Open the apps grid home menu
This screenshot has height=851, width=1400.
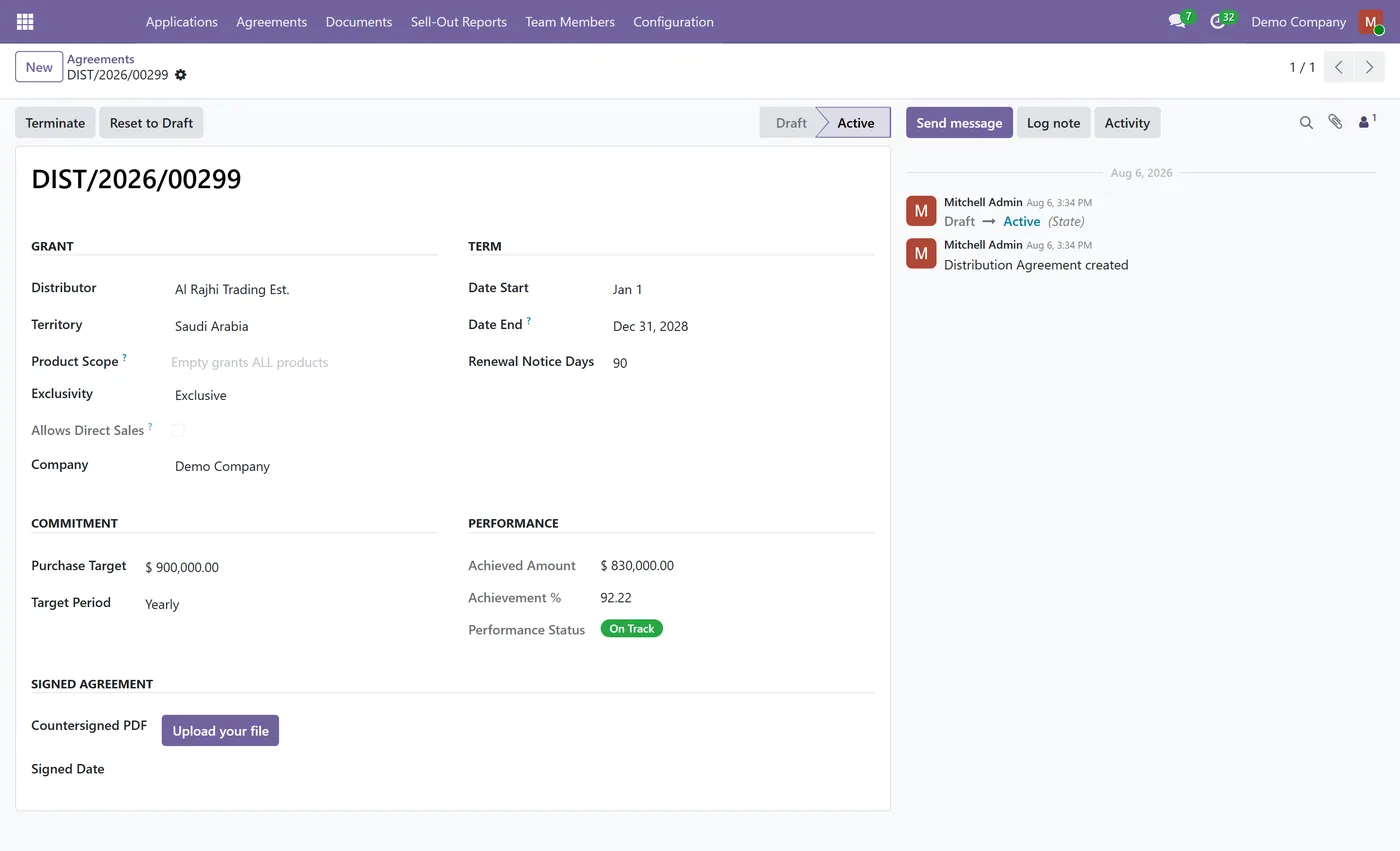point(25,21)
